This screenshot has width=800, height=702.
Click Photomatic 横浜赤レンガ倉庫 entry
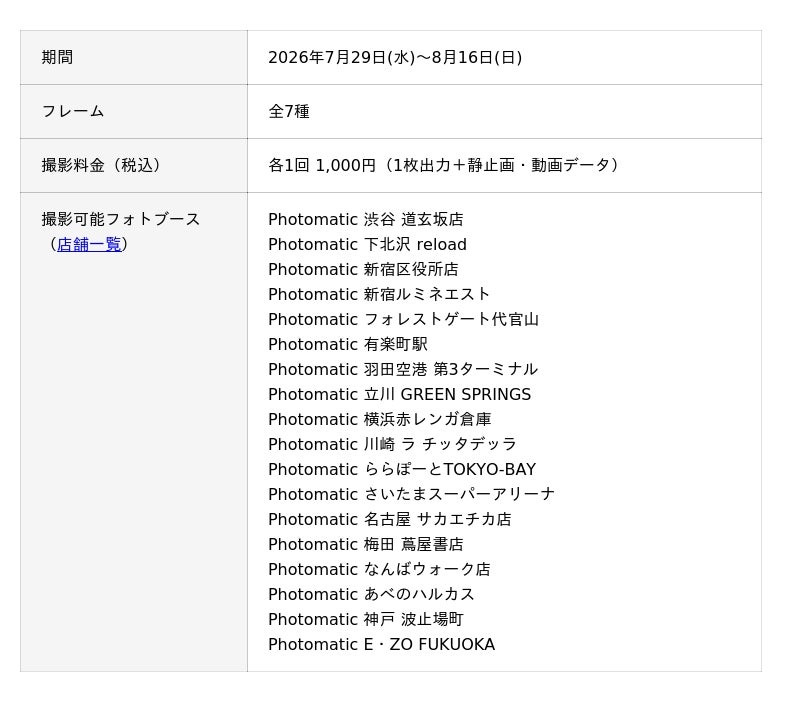[x=380, y=419]
